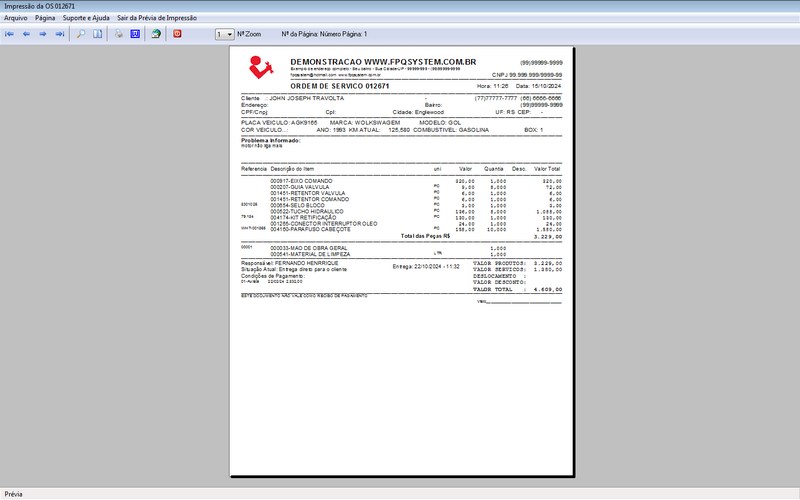This screenshot has height=500, width=800.
Task: Click the red company logo on the document
Action: 260,67
